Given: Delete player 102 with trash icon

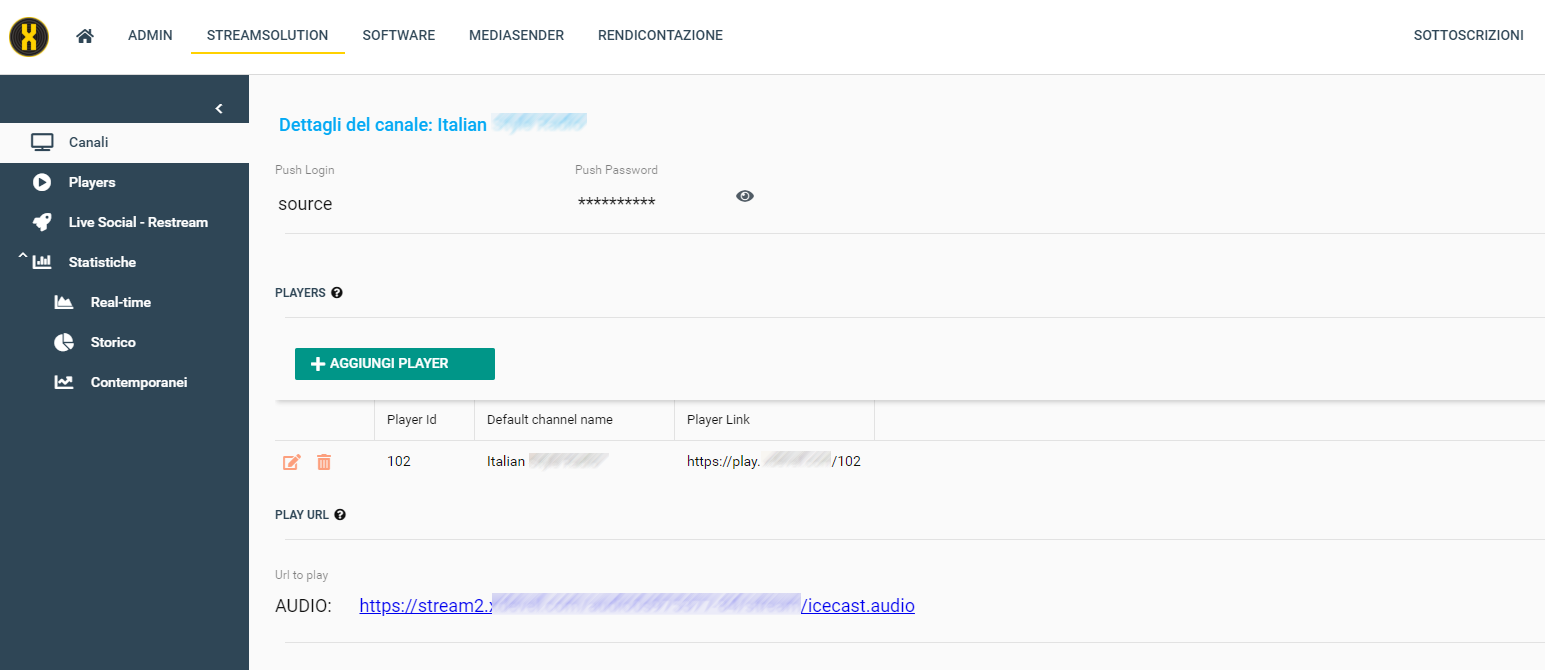Looking at the screenshot, I should click(324, 462).
